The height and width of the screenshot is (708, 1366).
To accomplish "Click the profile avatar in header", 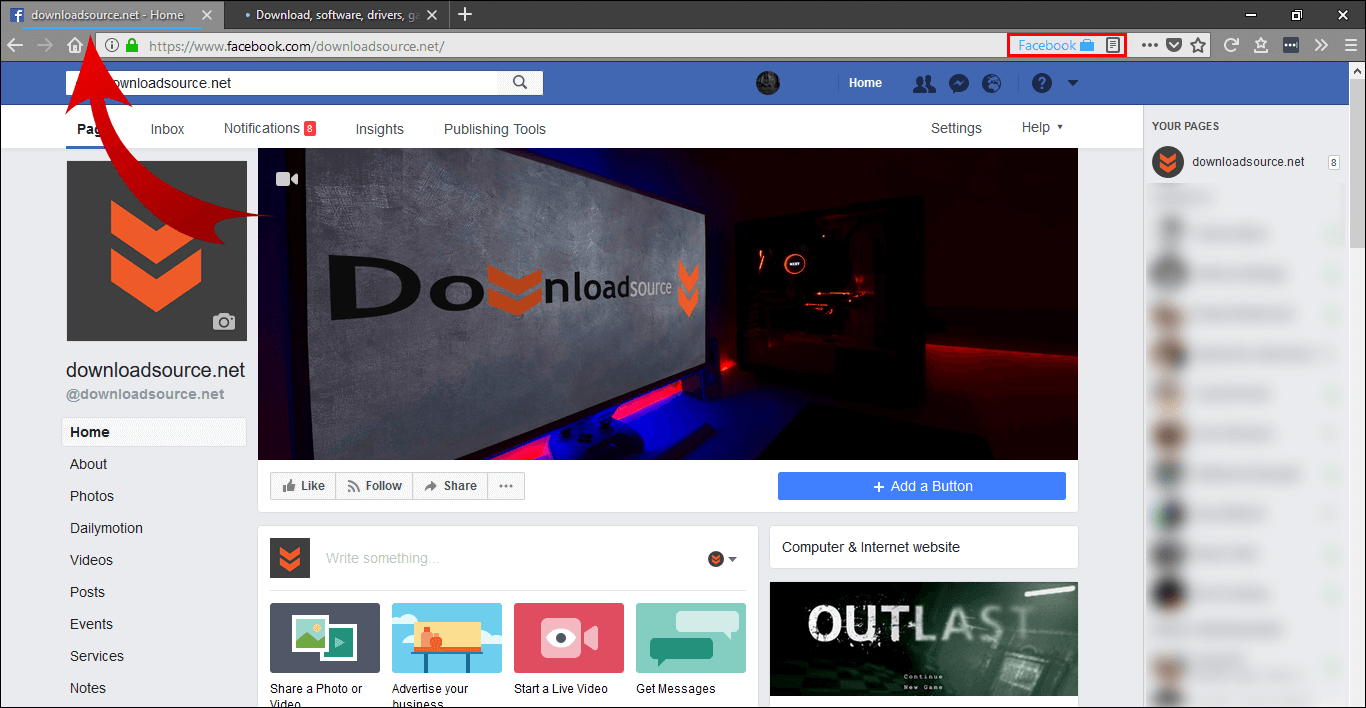I will coord(767,83).
